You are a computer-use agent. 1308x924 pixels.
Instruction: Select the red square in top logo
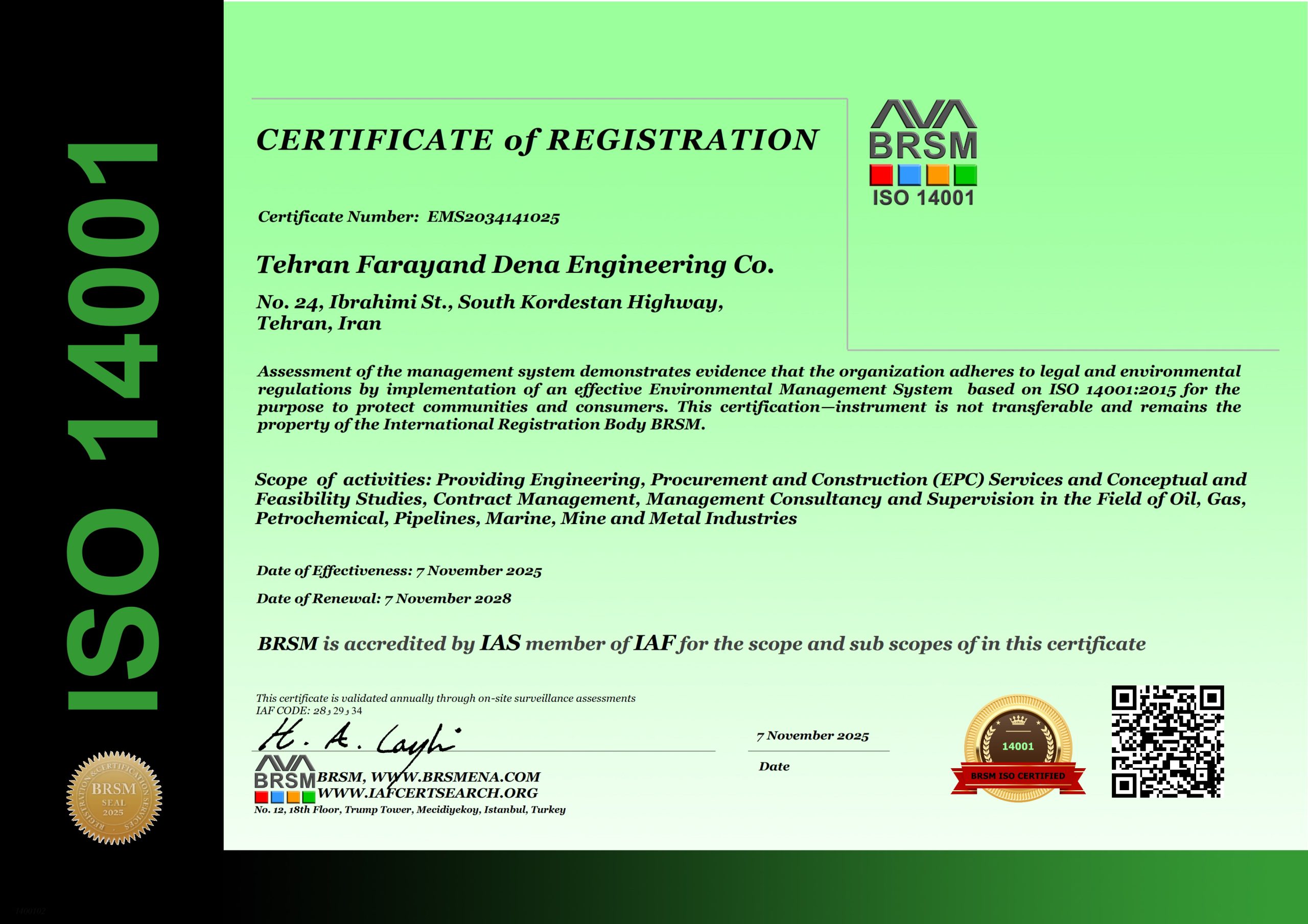881,175
